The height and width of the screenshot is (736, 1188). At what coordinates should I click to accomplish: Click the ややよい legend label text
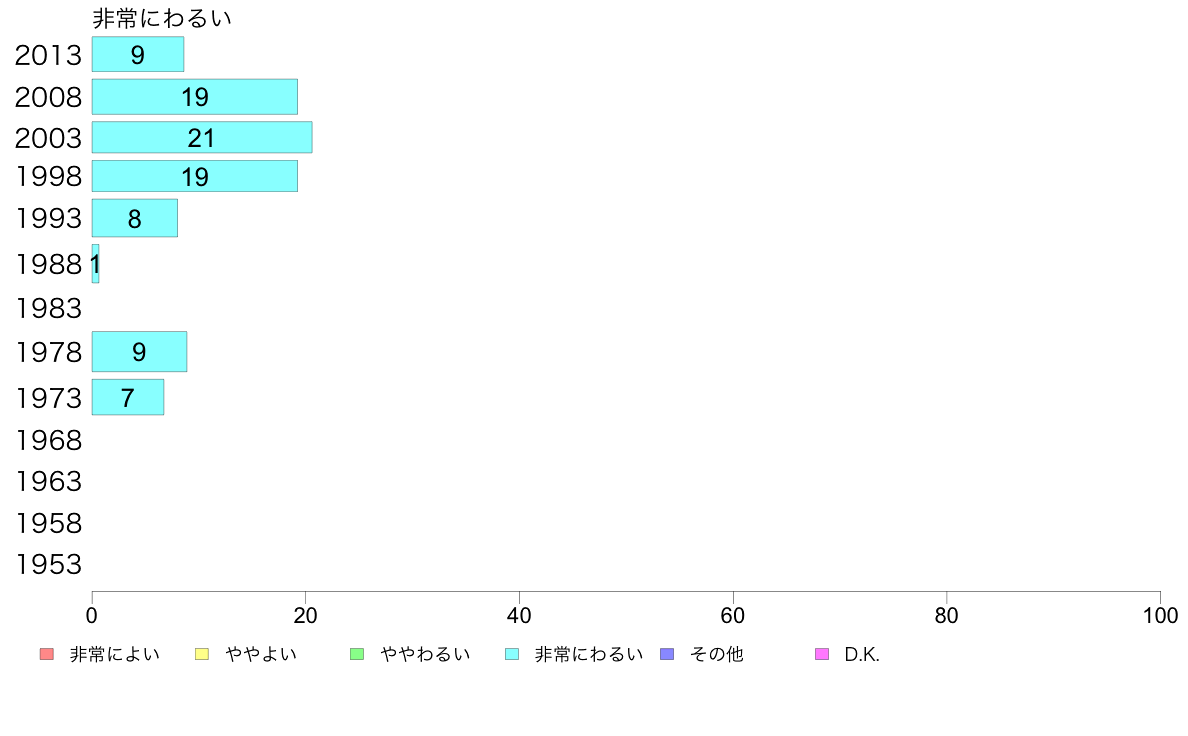(x=261, y=654)
